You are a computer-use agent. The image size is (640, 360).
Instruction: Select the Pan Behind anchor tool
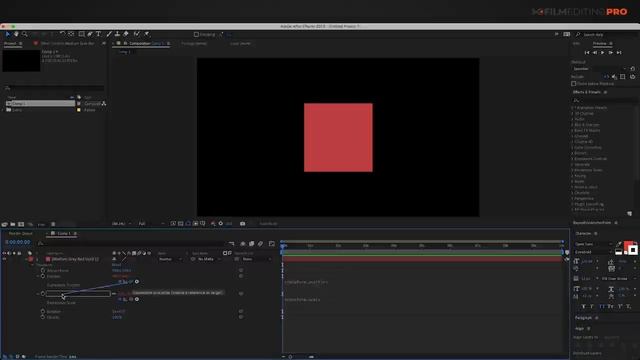point(71,34)
